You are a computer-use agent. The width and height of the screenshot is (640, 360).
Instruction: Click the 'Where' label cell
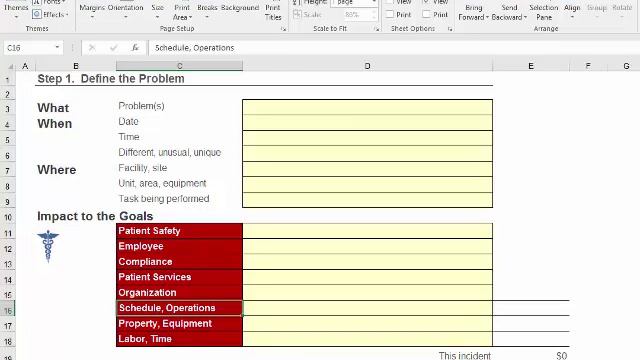click(57, 170)
